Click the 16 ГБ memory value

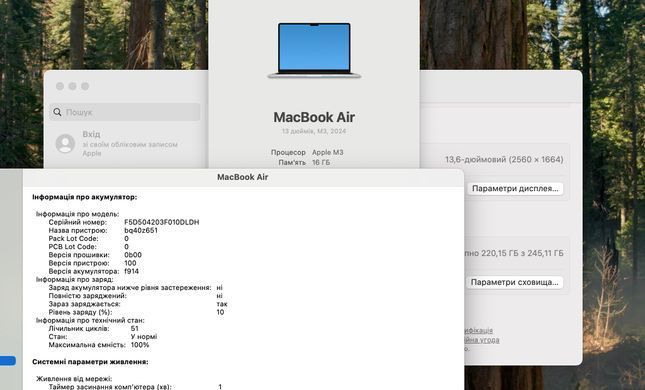(321, 162)
